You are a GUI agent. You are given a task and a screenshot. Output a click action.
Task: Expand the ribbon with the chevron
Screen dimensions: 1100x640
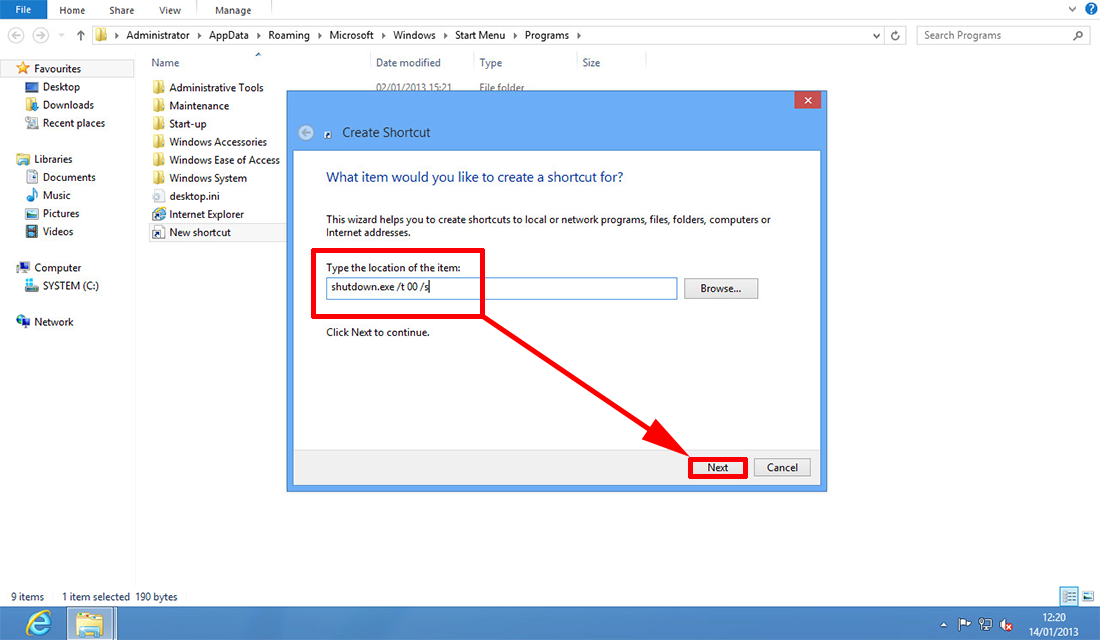pos(1072,9)
